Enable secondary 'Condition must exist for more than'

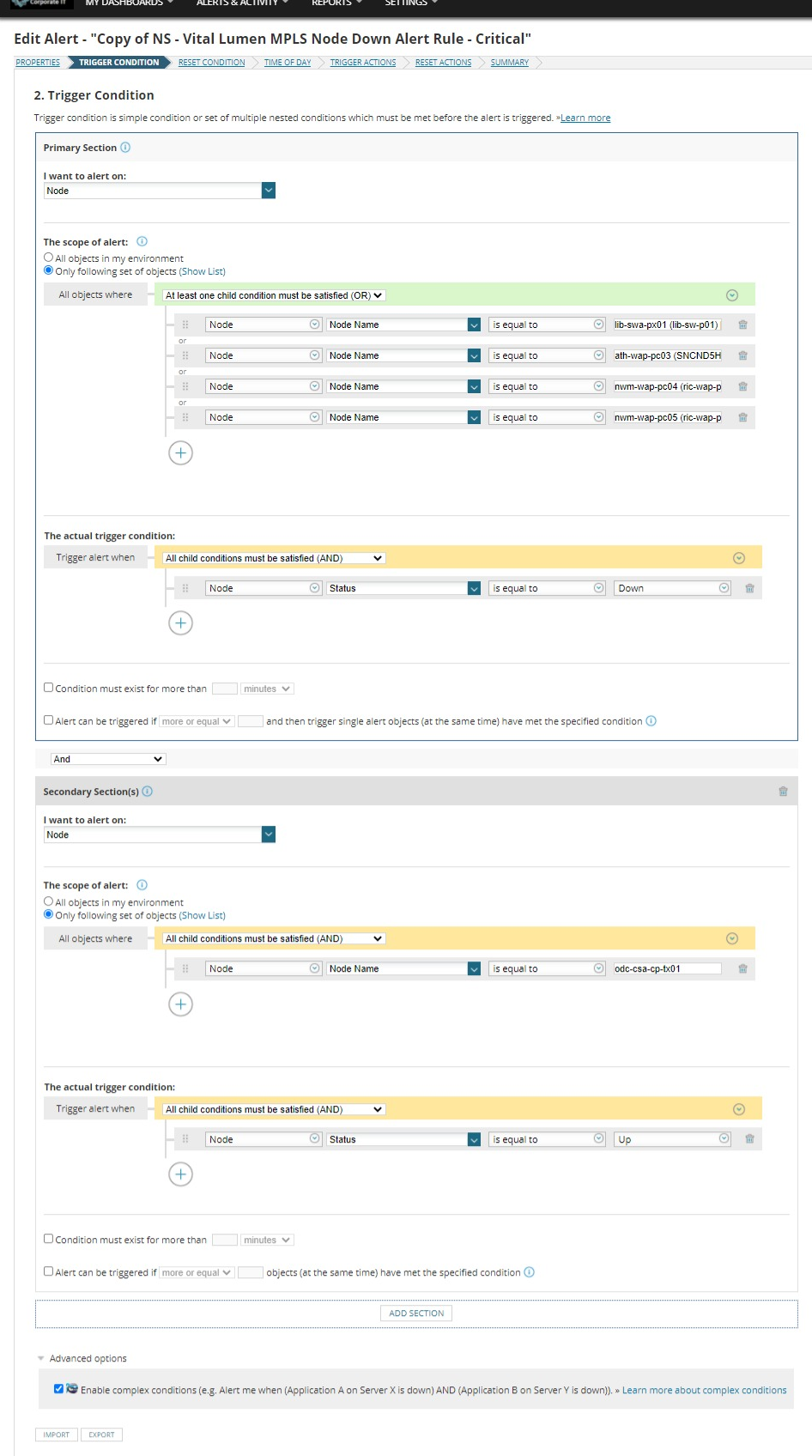[x=49, y=1239]
